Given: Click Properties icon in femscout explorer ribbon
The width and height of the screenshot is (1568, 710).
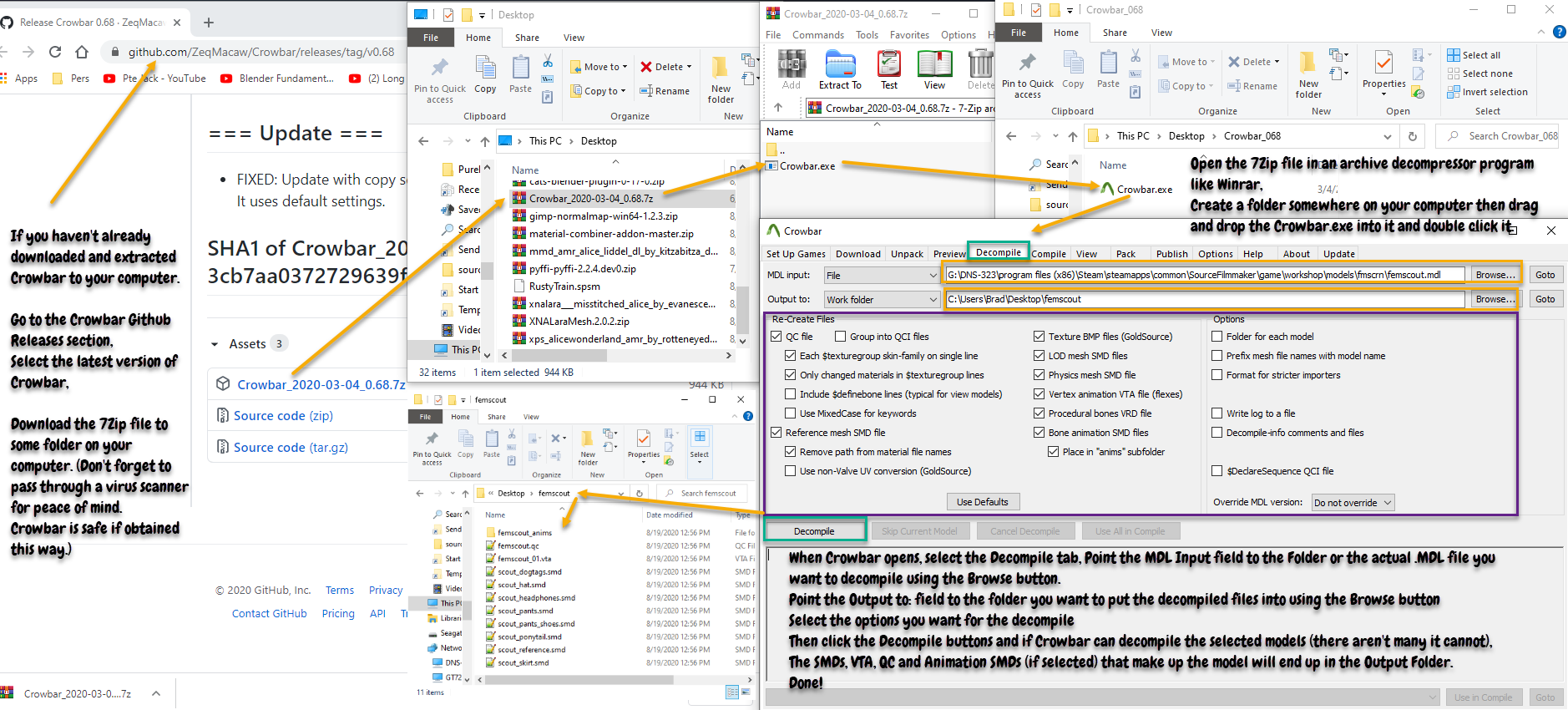Looking at the screenshot, I should [644, 444].
